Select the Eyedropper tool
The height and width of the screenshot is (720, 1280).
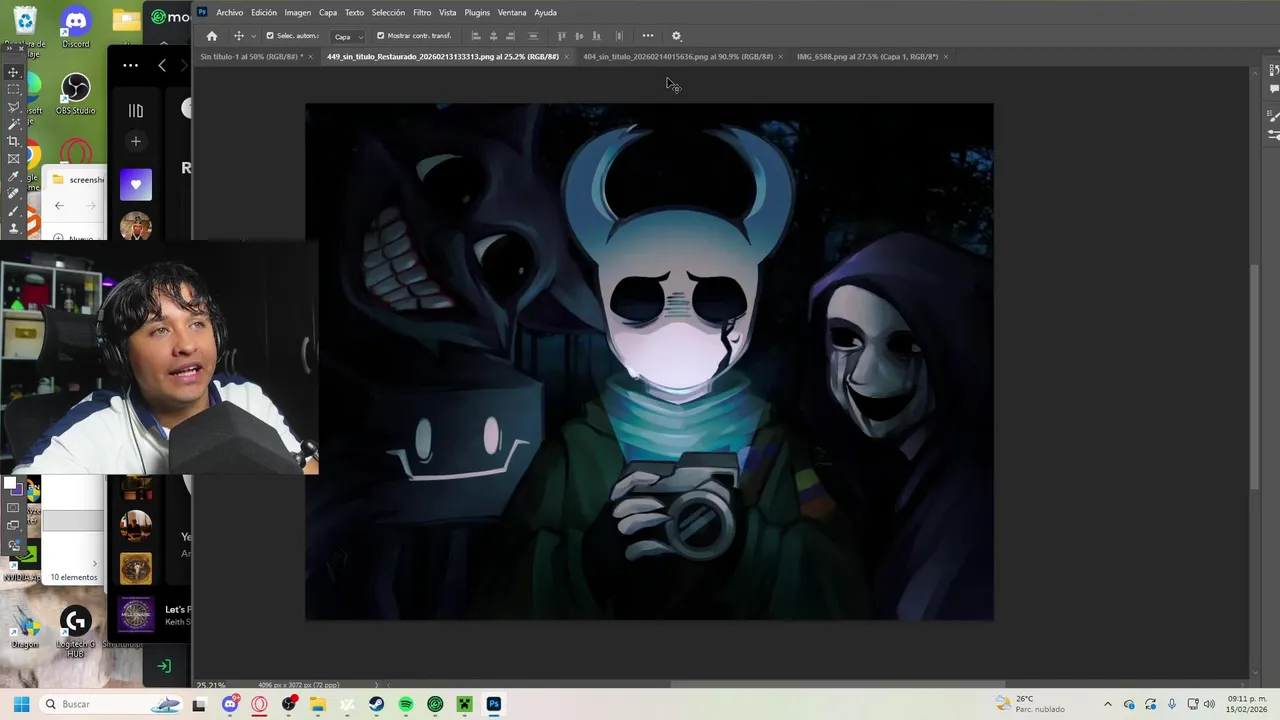coord(13,176)
